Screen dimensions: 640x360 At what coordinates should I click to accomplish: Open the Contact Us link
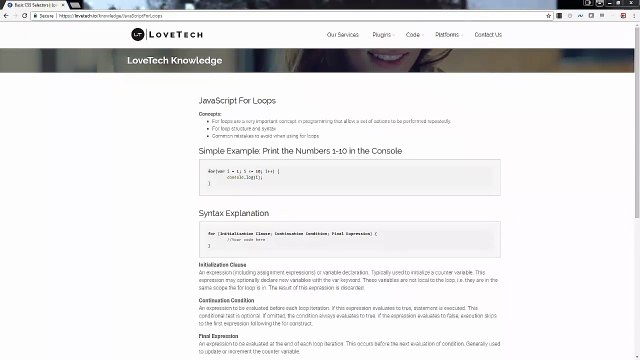[488, 35]
